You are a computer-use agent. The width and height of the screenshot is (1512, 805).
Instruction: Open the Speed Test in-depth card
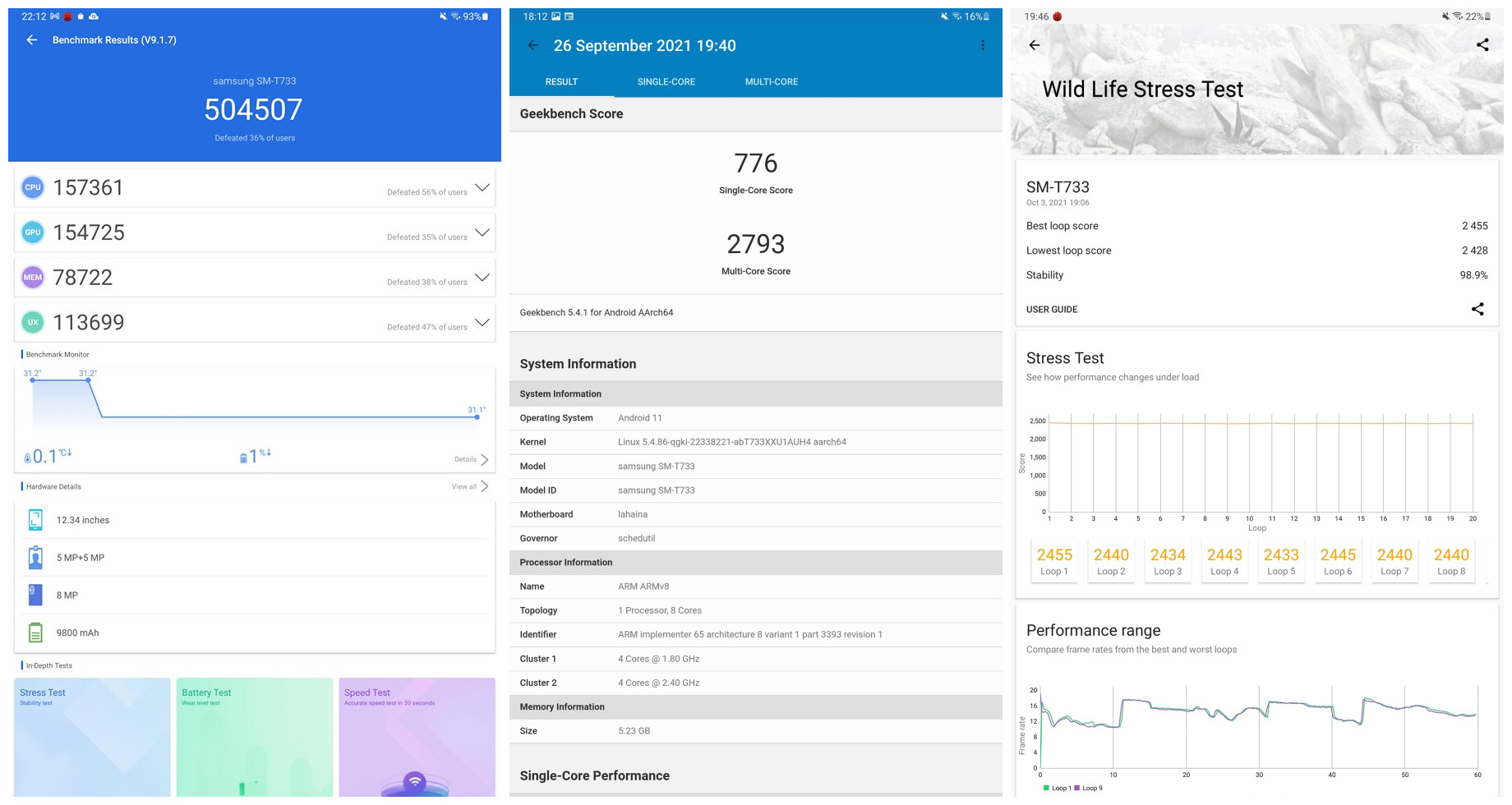[x=417, y=738]
